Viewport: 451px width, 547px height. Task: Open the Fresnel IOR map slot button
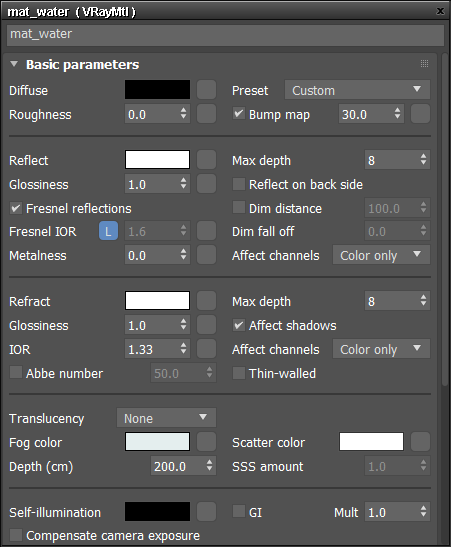tap(206, 231)
